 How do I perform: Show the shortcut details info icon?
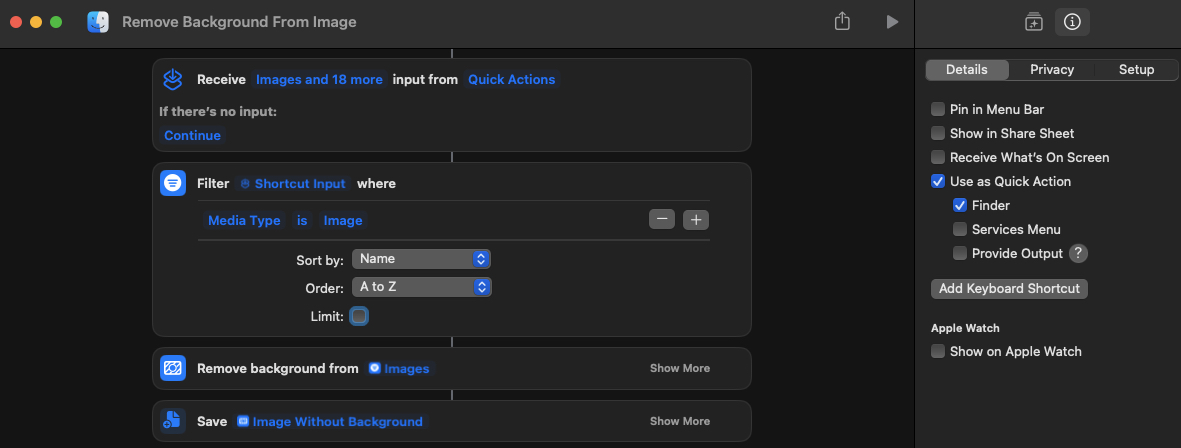pyautogui.click(x=1072, y=22)
